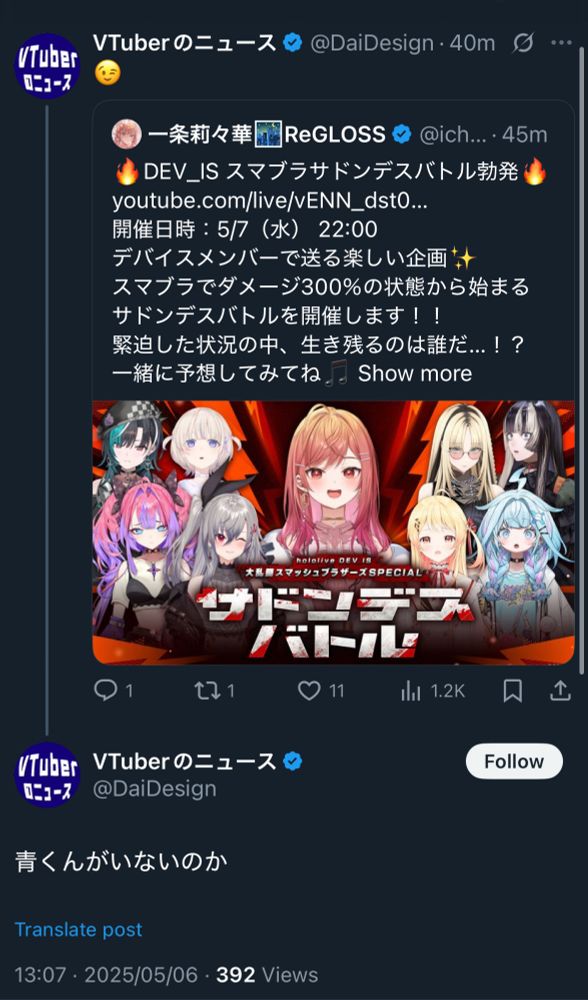This screenshot has width=588, height=1000.
Task: Follow the VTuberのニュース account
Action: pos(514,761)
